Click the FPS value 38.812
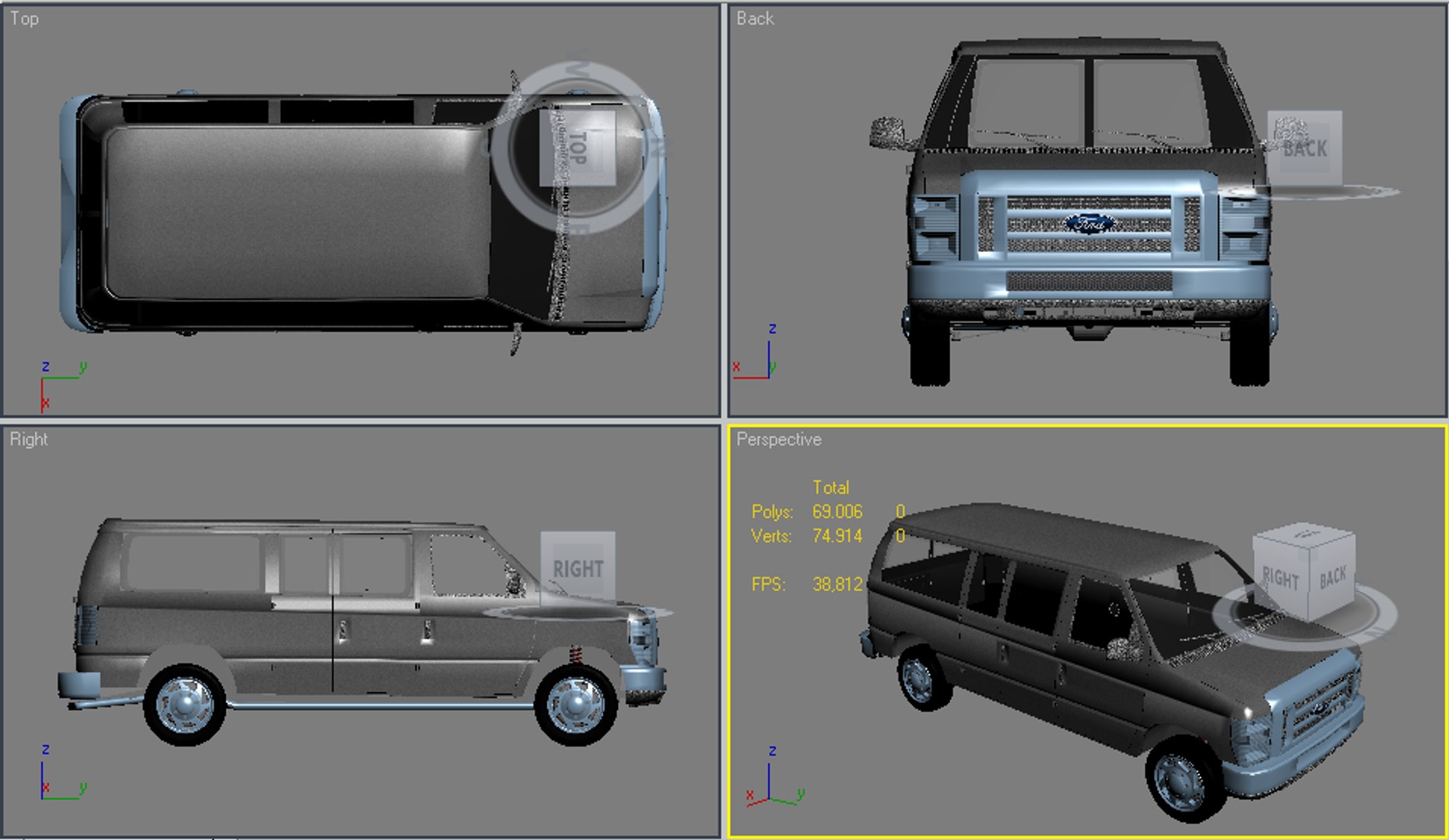 pos(837,584)
